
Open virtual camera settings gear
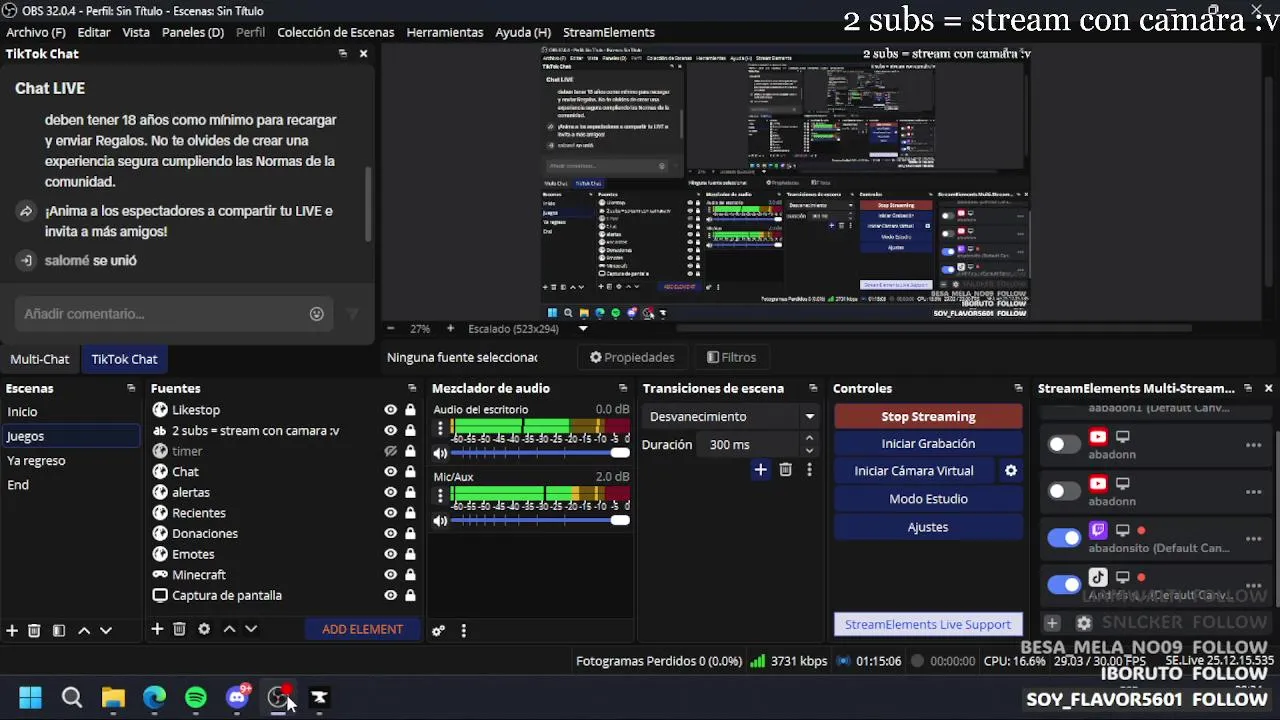coord(1011,470)
